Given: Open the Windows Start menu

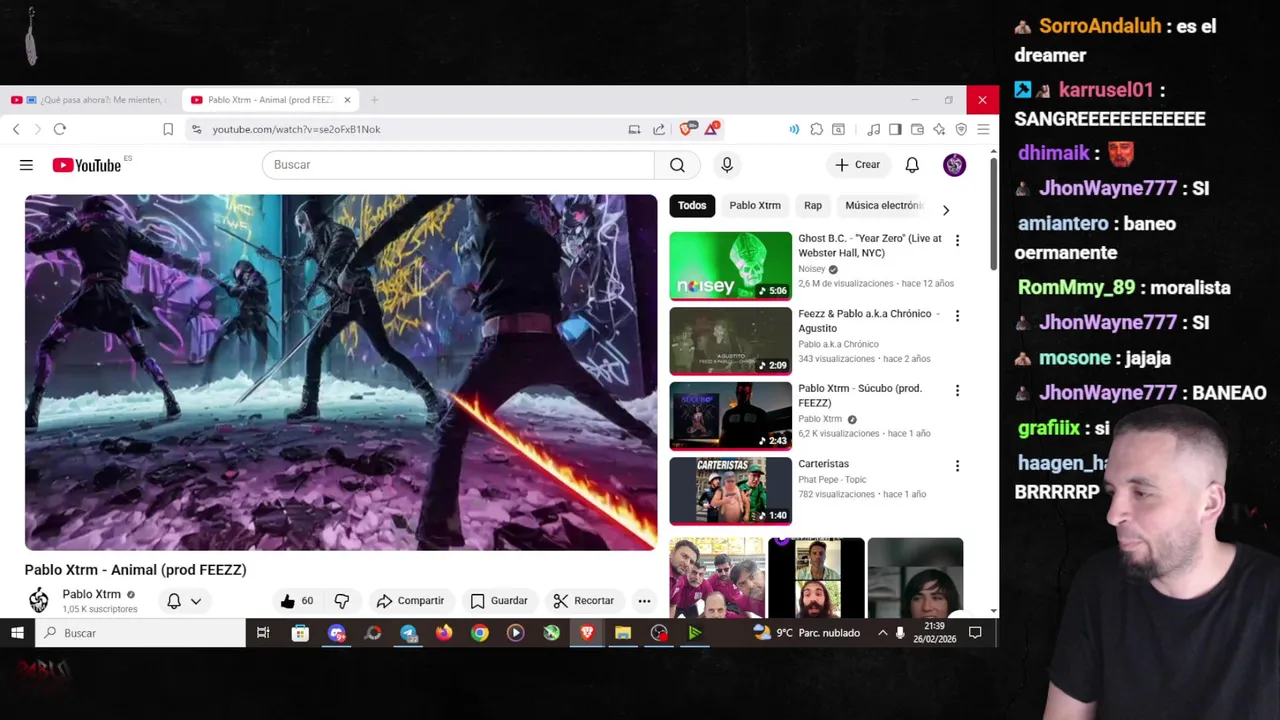Looking at the screenshot, I should [17, 633].
